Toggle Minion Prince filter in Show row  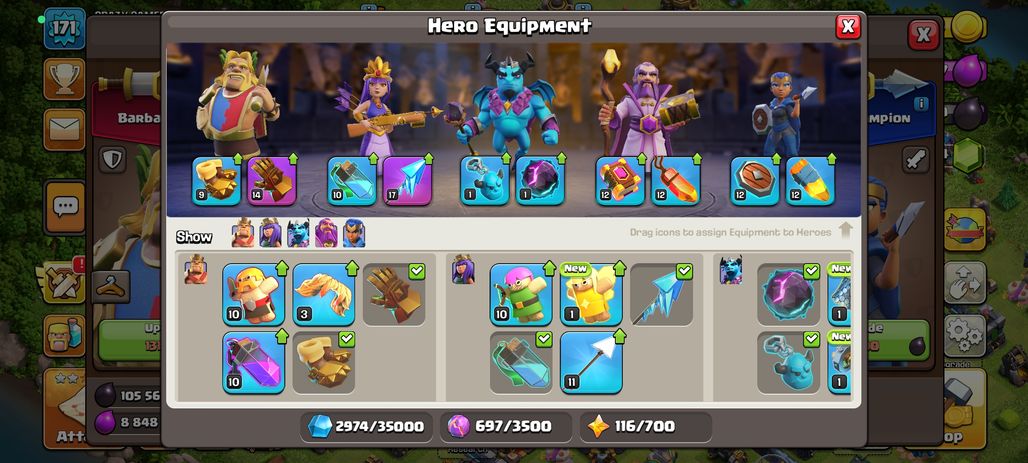298,233
